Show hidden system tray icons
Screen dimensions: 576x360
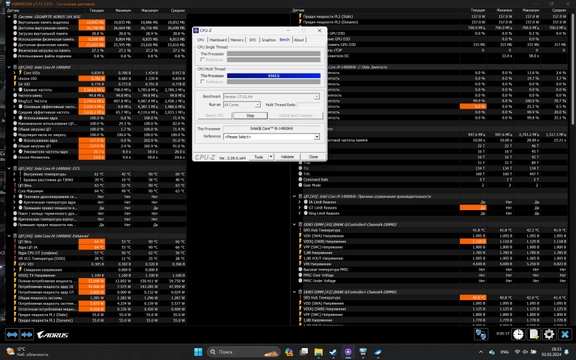click(x=481, y=352)
